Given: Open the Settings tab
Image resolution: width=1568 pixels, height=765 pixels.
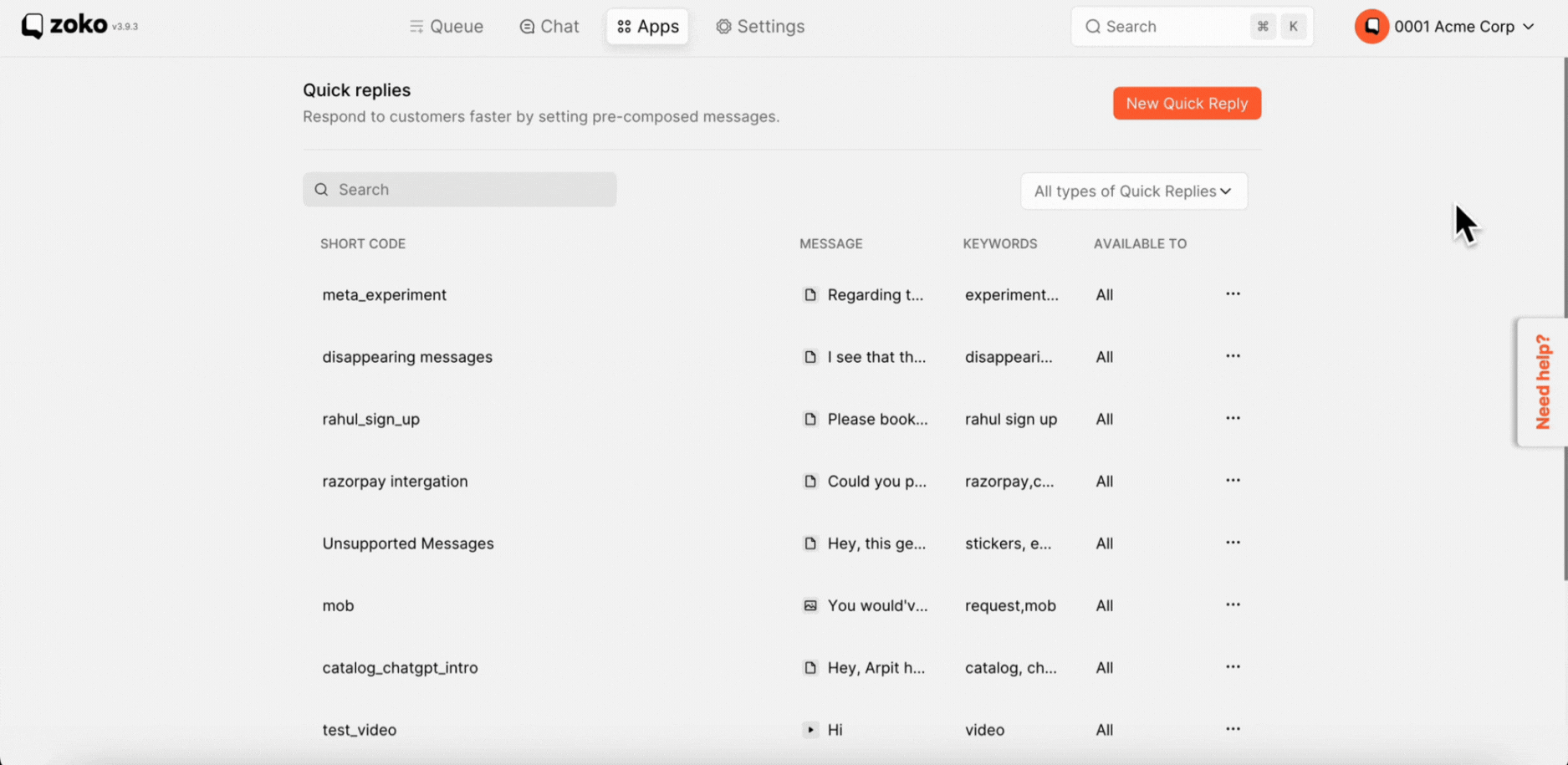Looking at the screenshot, I should tap(760, 27).
